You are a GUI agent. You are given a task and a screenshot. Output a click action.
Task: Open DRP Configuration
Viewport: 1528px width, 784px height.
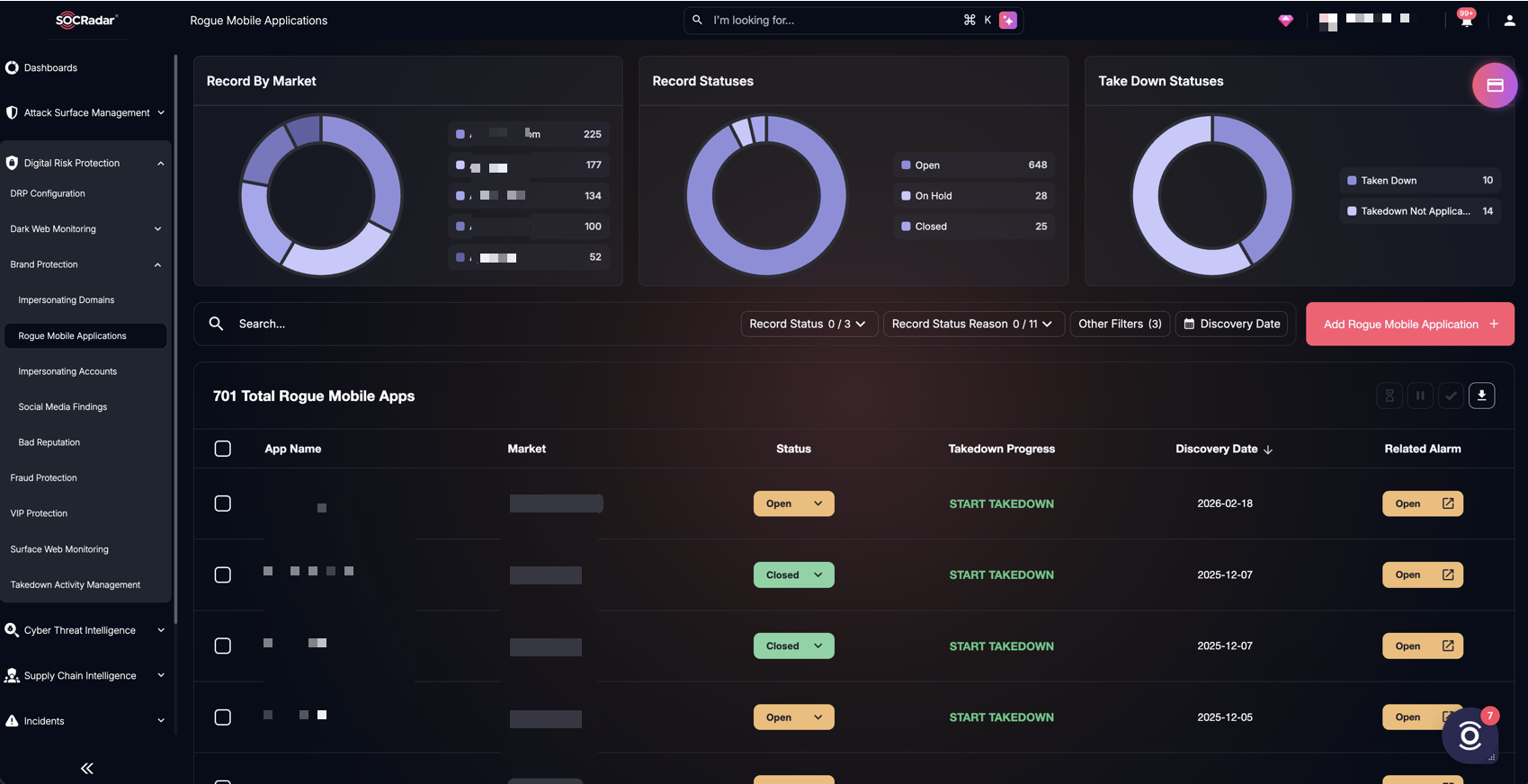click(48, 193)
